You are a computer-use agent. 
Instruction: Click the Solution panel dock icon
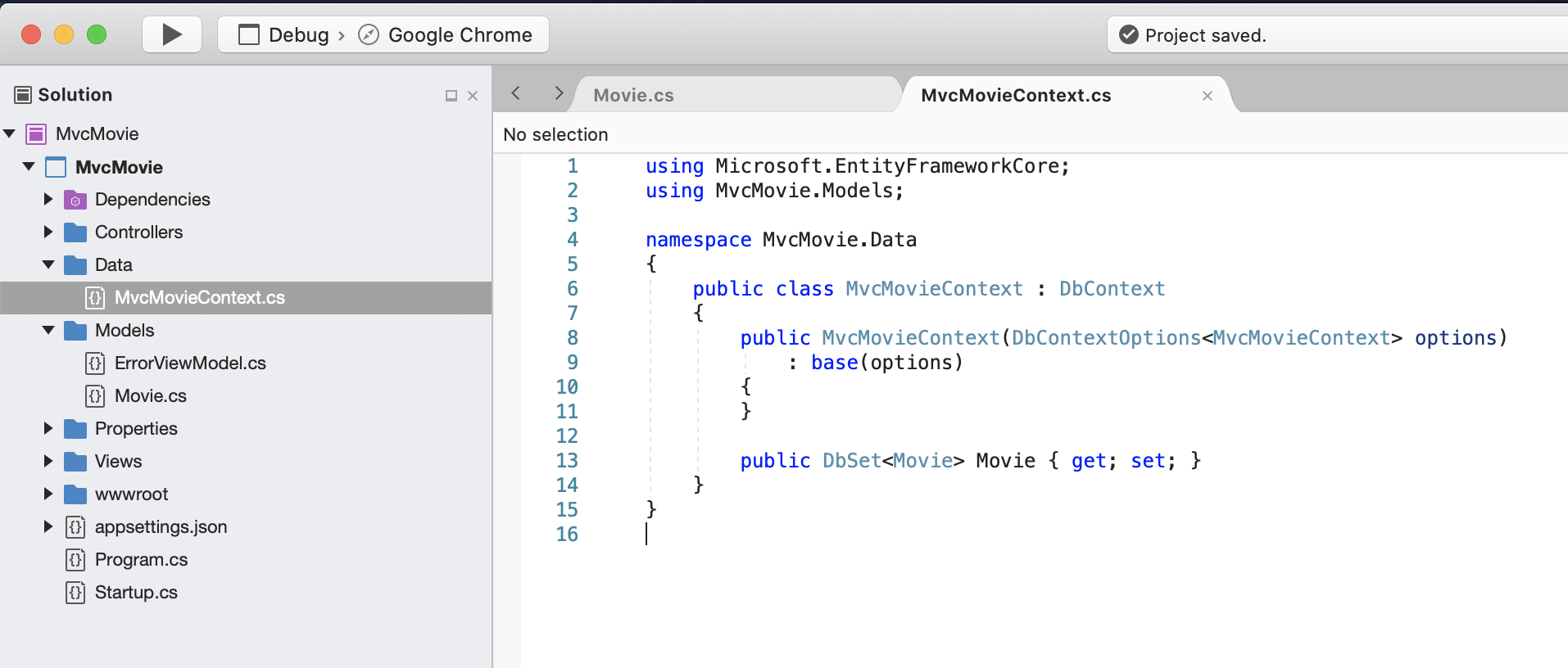tap(451, 96)
